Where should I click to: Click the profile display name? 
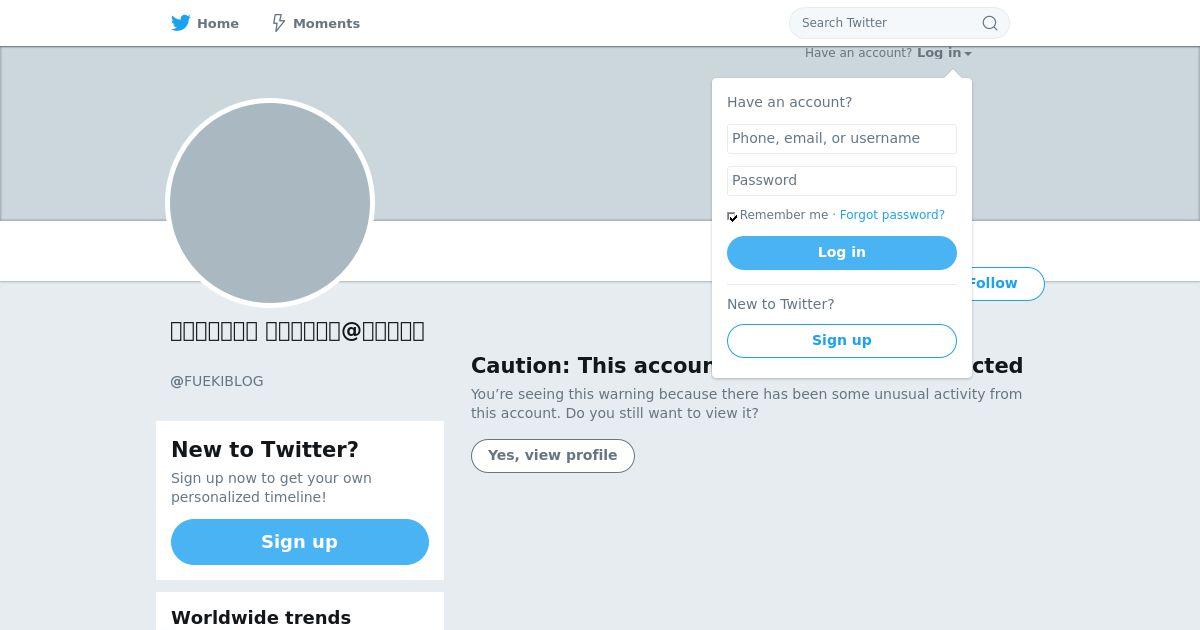298,331
